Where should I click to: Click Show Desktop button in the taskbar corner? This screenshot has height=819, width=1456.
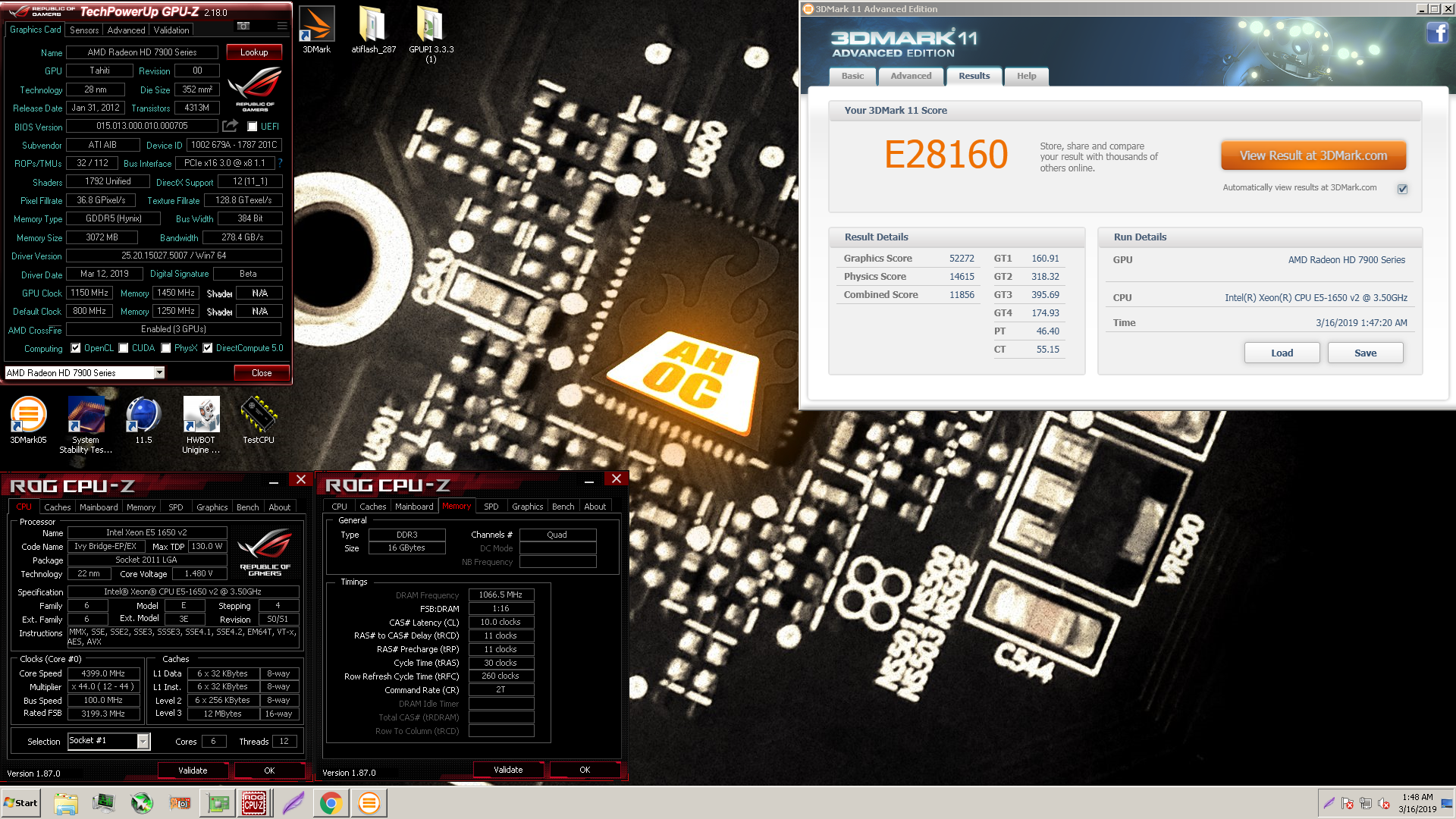pyautogui.click(x=1447, y=803)
